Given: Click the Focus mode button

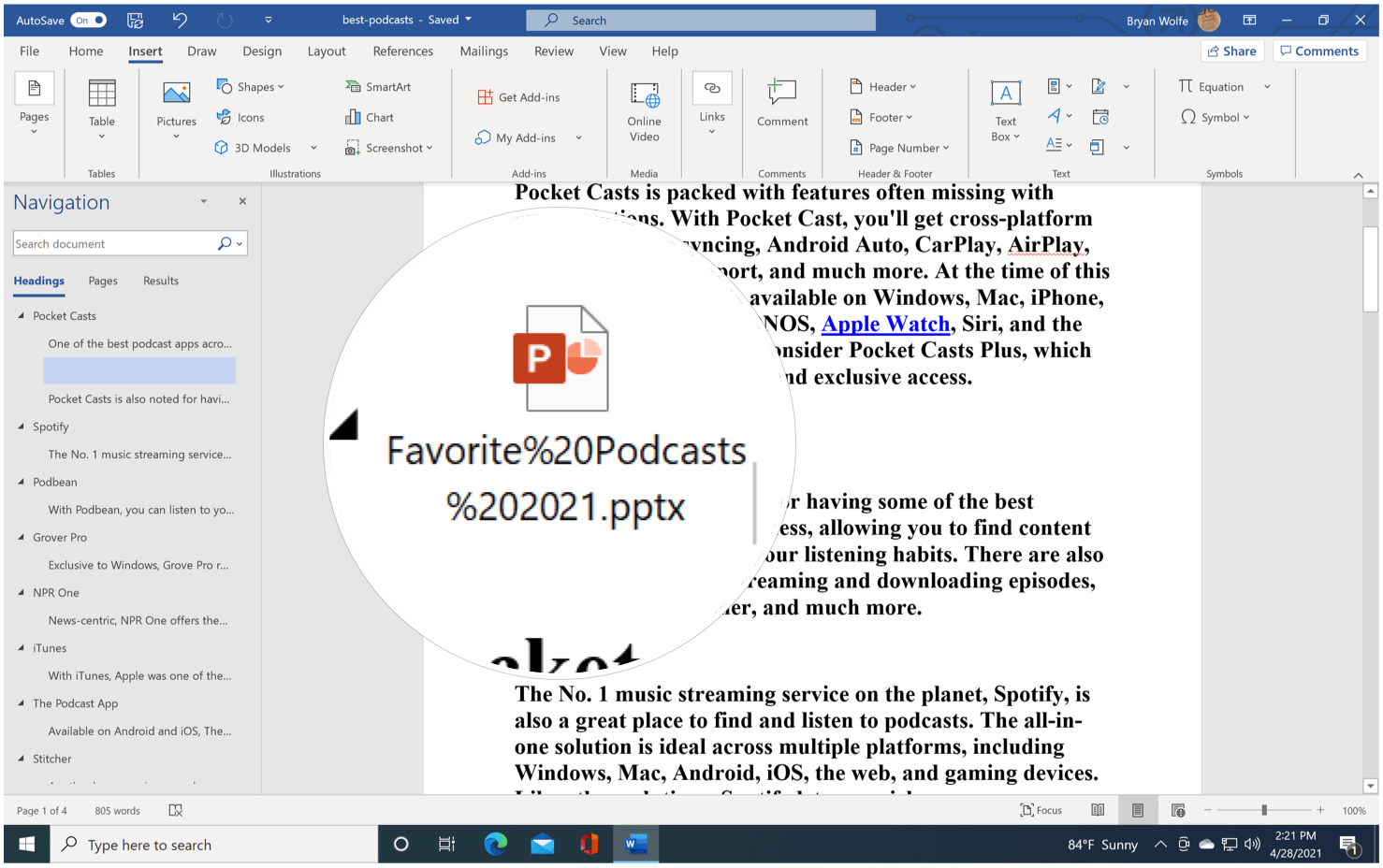Looking at the screenshot, I should point(1041,810).
